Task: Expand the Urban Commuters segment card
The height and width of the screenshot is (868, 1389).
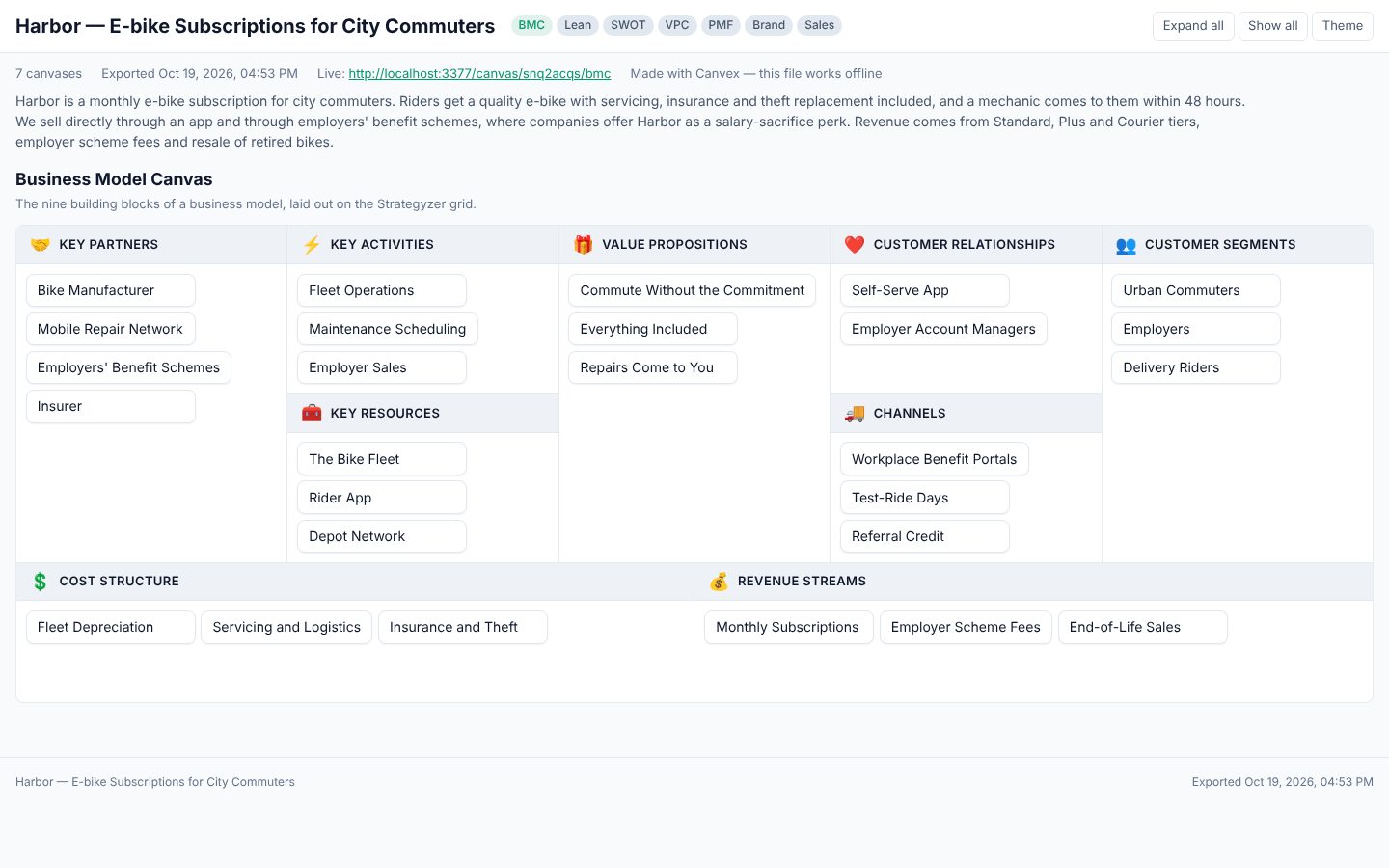Action: (1196, 290)
